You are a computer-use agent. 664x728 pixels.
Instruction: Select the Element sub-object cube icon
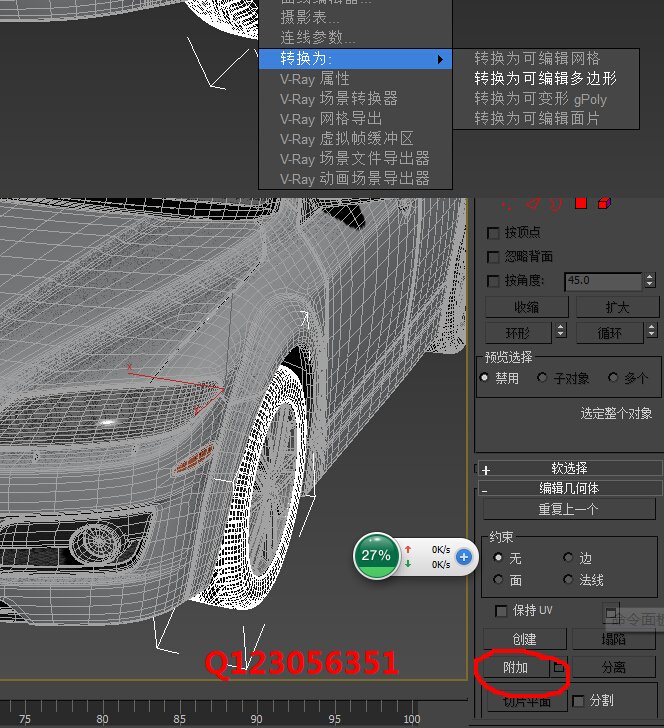604,203
